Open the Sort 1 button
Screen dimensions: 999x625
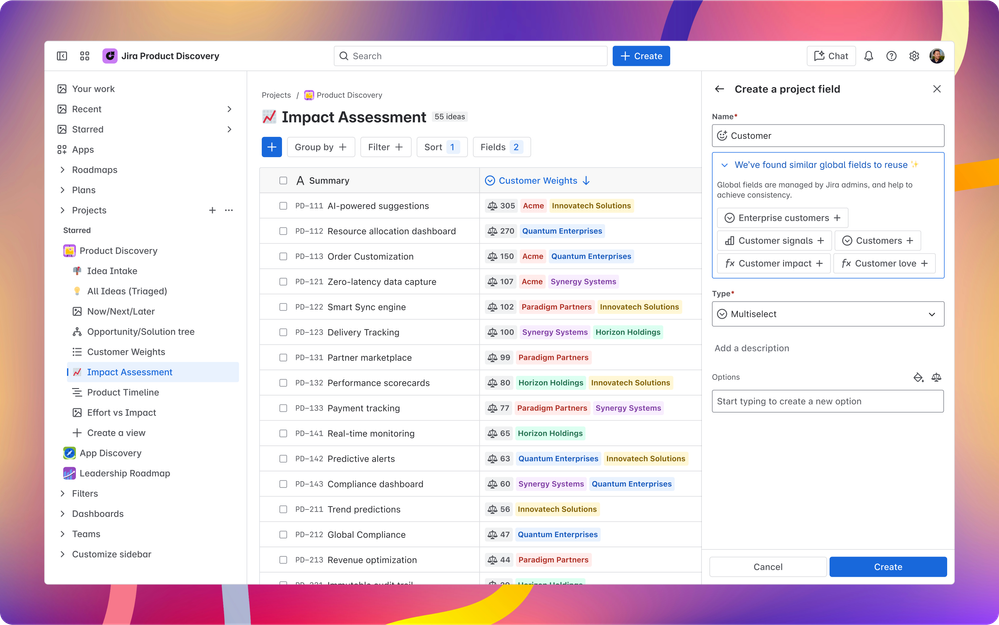coord(442,147)
